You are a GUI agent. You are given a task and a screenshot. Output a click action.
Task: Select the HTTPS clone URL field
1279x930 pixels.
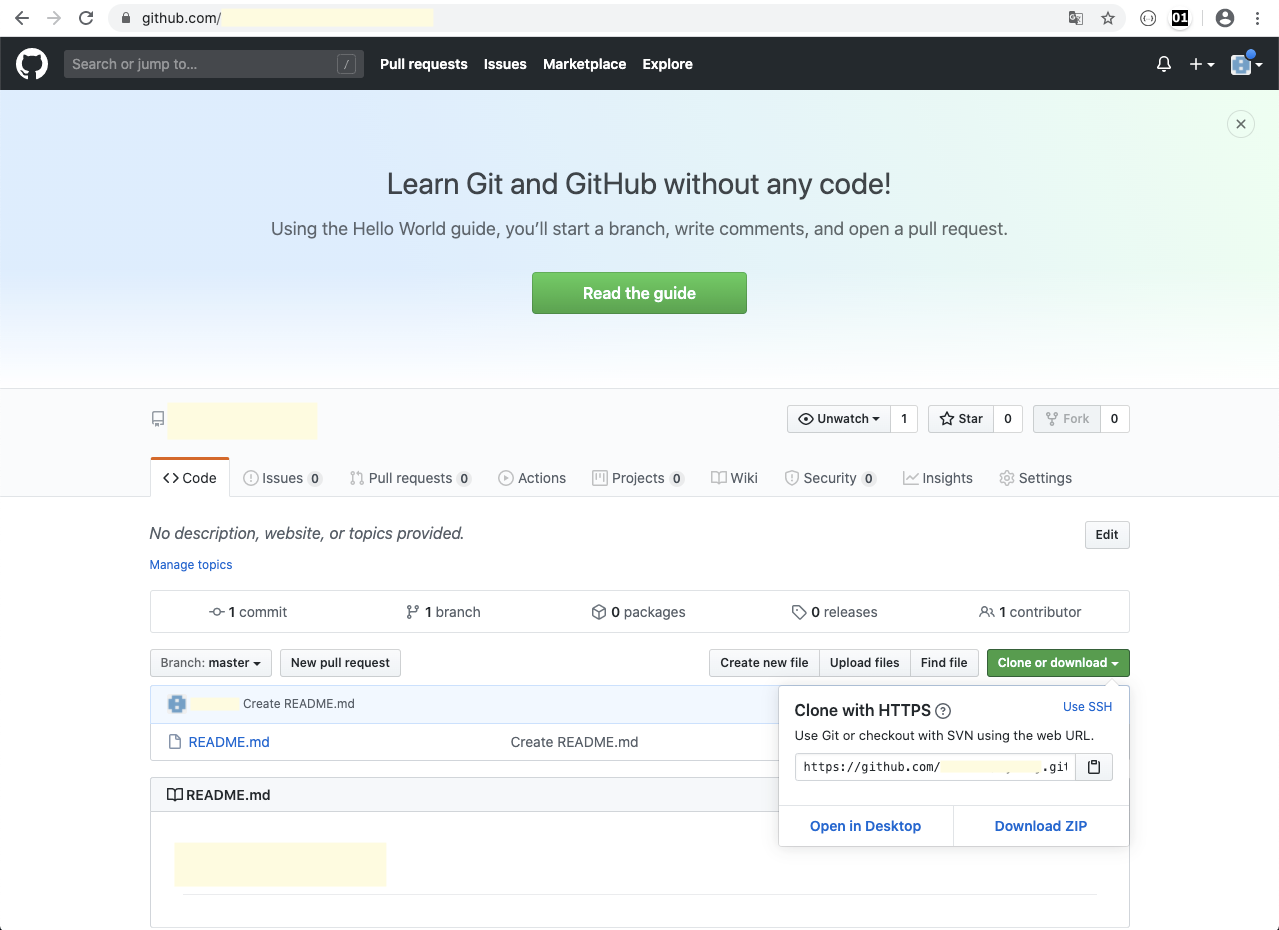point(935,767)
